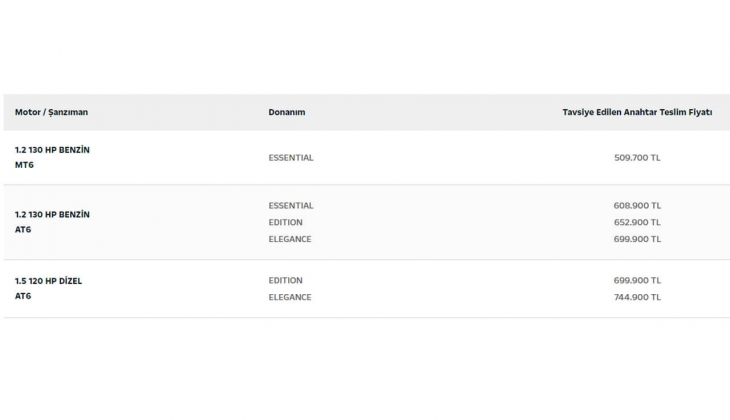Click the Motor / Şanzıman column header
The width and height of the screenshot is (730, 420).
51,112
